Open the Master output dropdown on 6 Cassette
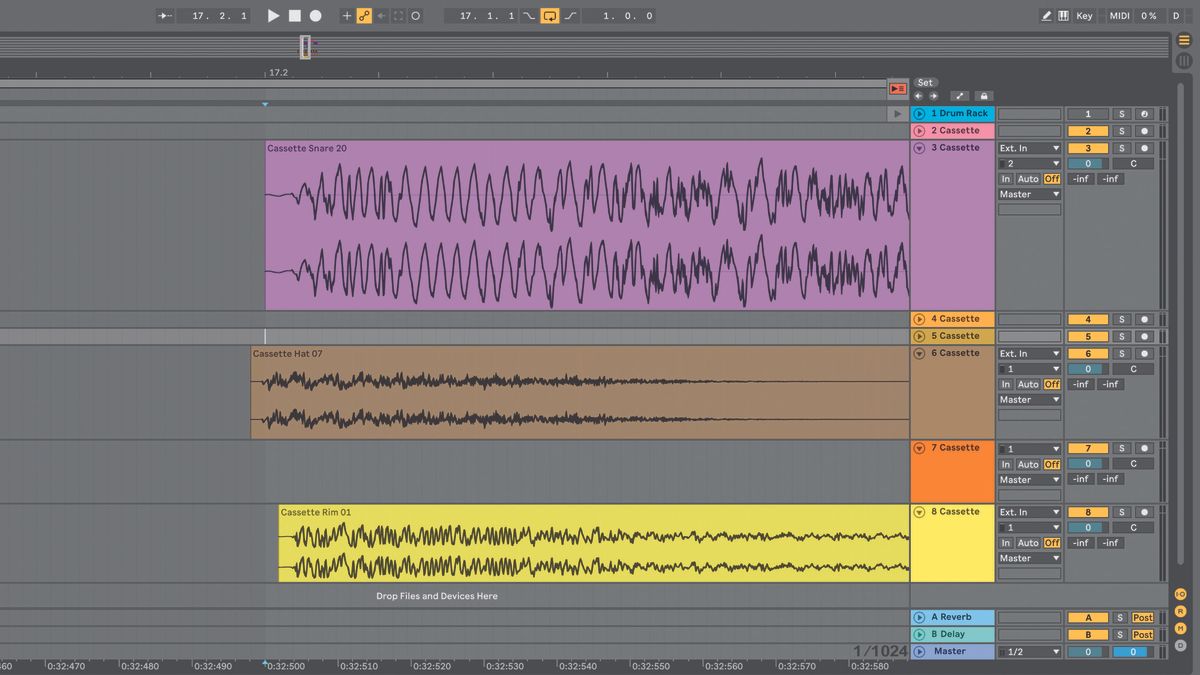 1029,399
